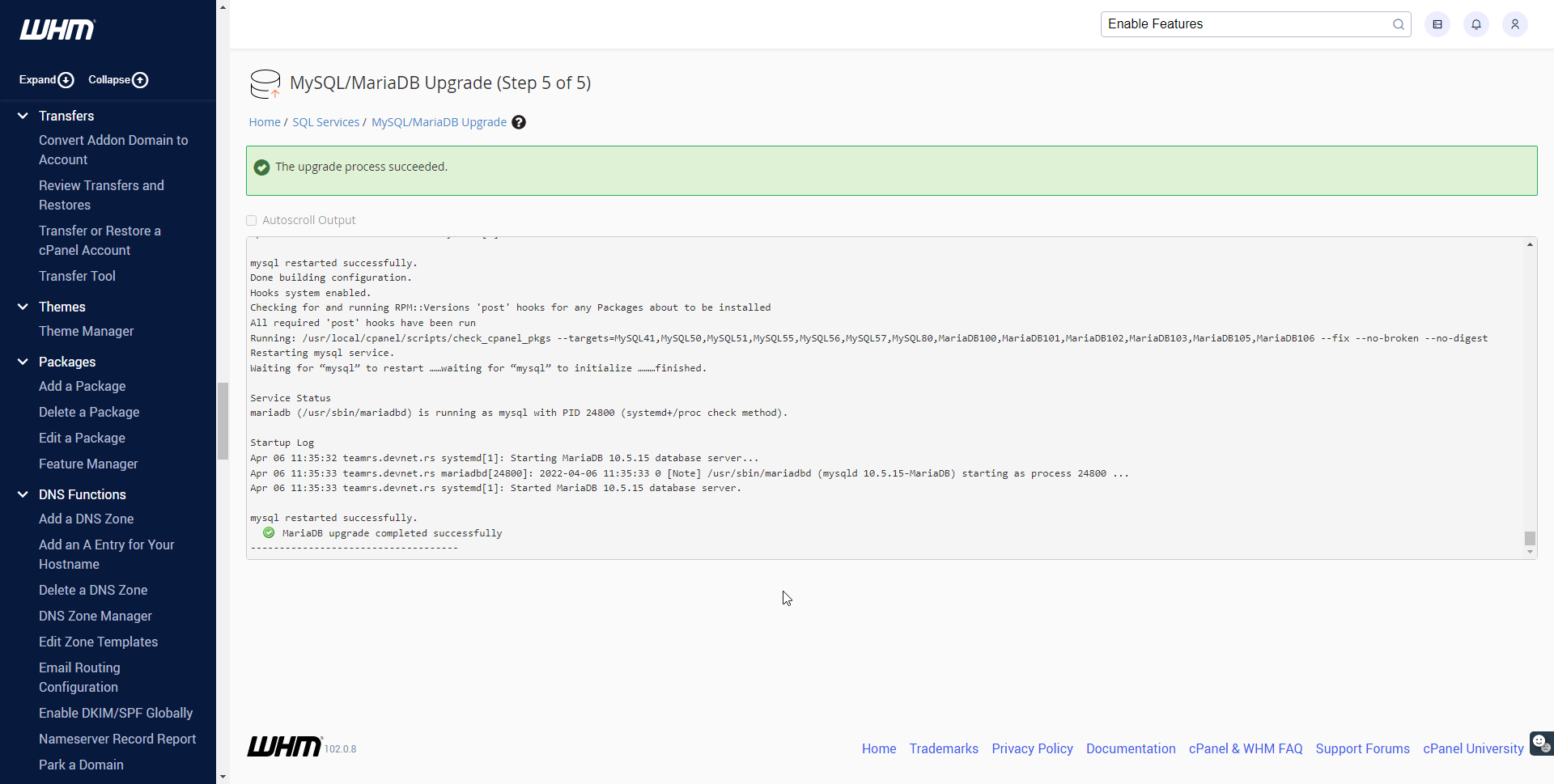Open Add a Package
The image size is (1554, 784).
click(x=82, y=386)
